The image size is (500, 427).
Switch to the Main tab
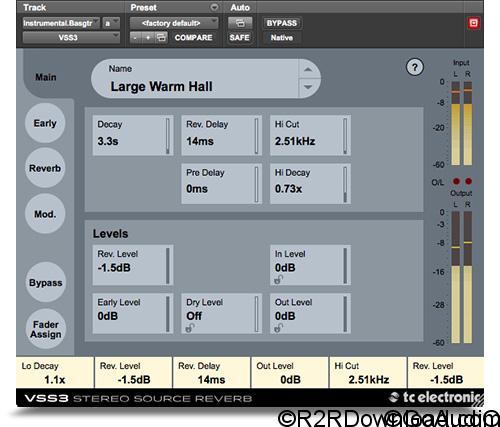[x=46, y=77]
